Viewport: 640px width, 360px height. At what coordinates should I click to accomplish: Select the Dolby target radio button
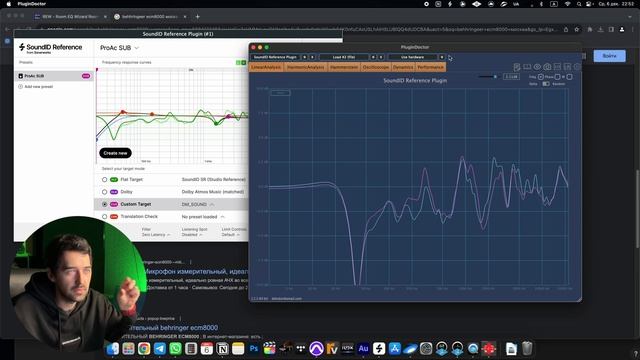tap(104, 192)
